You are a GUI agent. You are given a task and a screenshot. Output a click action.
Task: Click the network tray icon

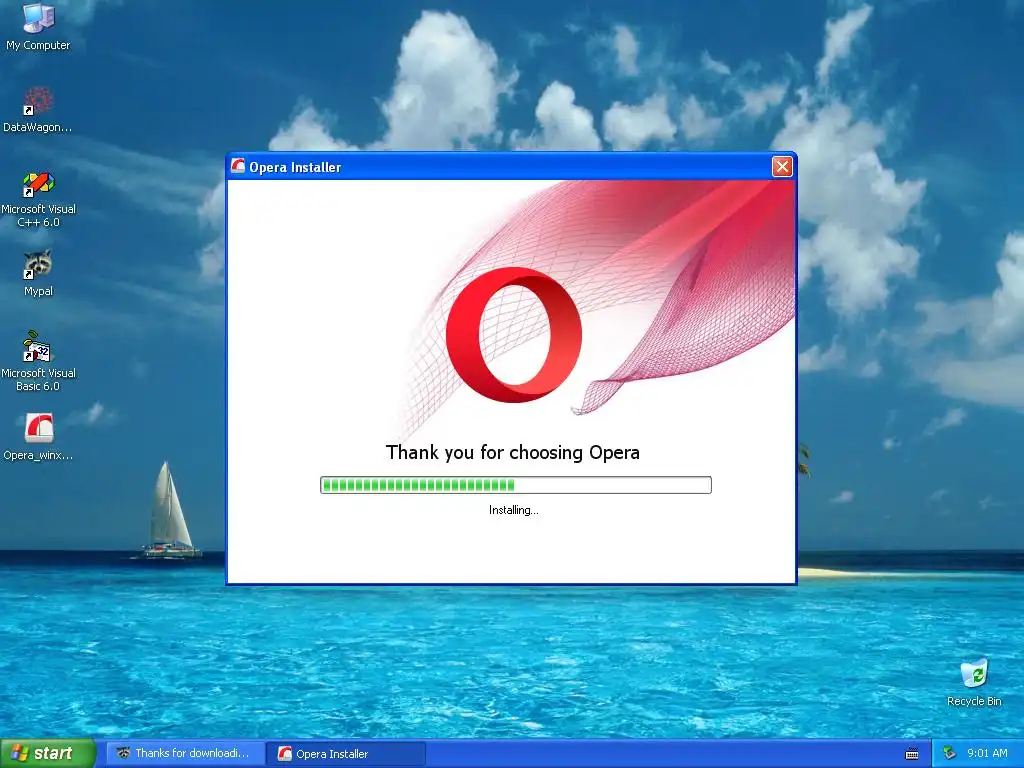click(949, 754)
